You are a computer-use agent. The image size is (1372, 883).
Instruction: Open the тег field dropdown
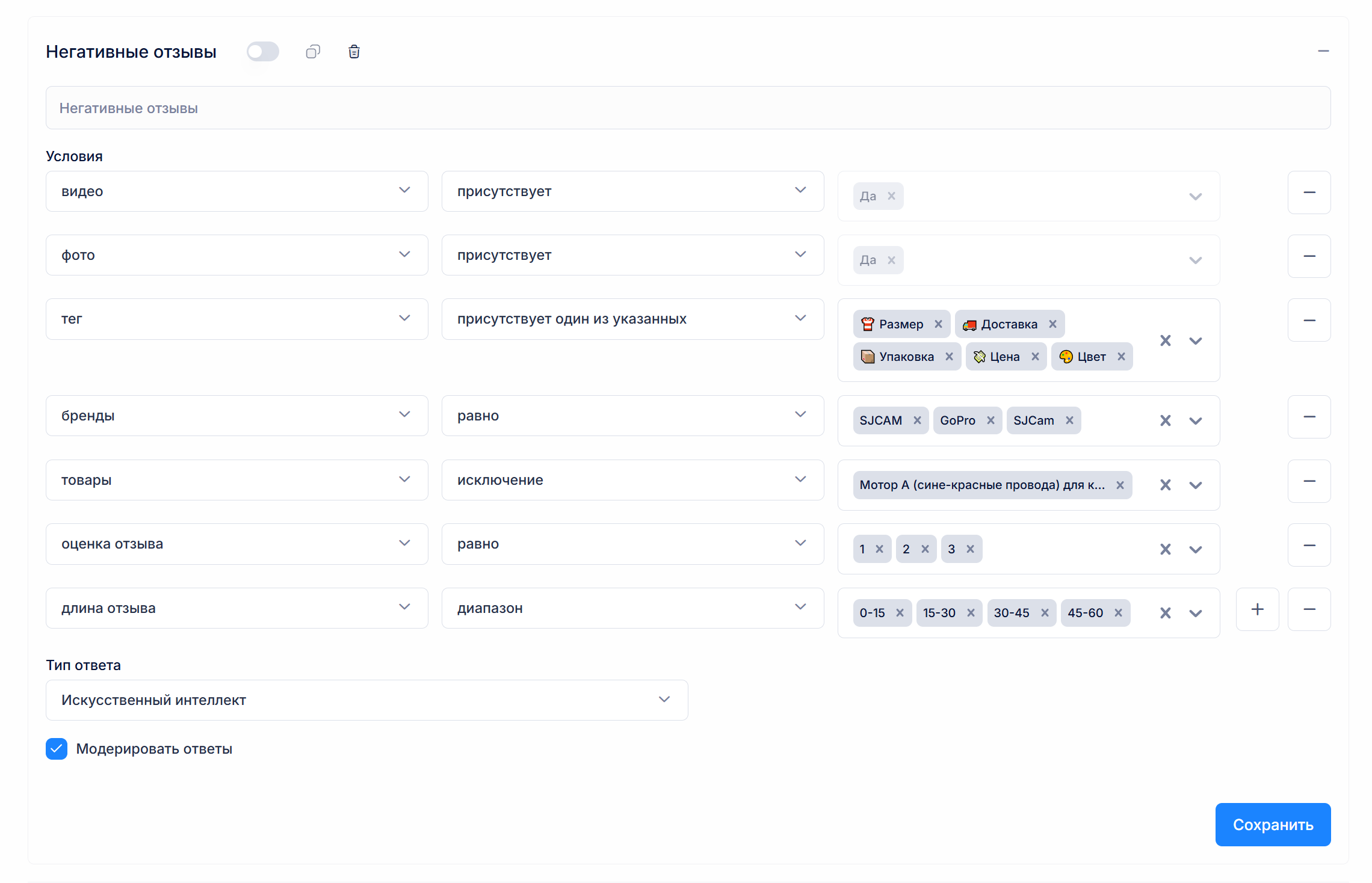pos(236,319)
